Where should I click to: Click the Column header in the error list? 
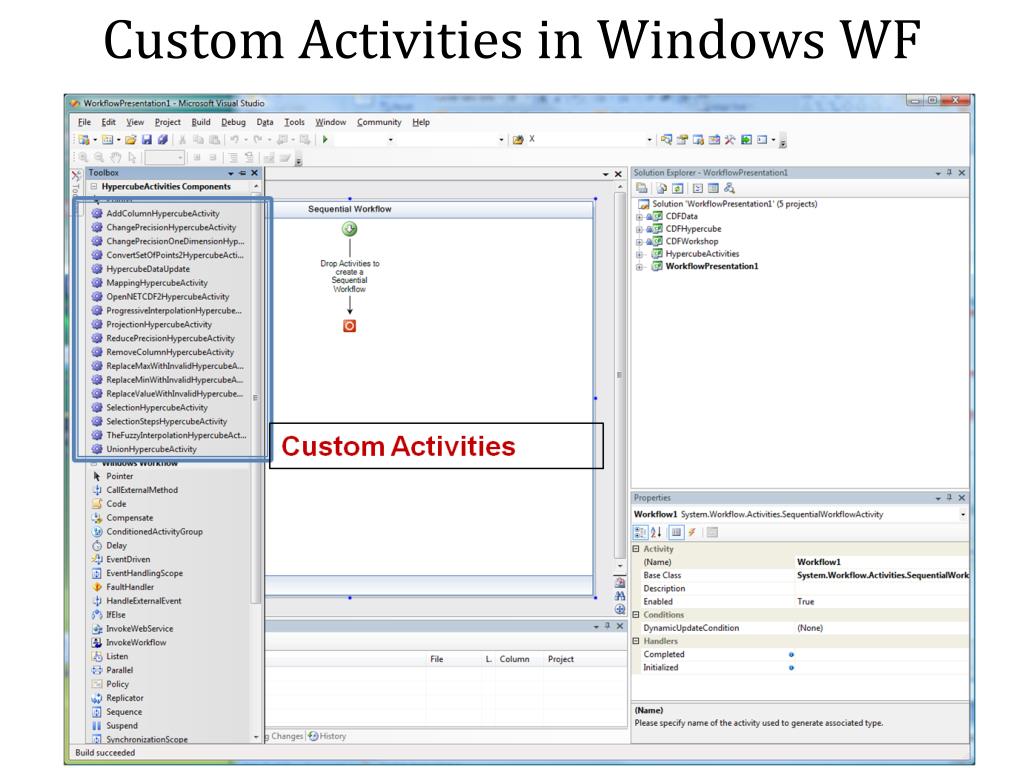[515, 659]
